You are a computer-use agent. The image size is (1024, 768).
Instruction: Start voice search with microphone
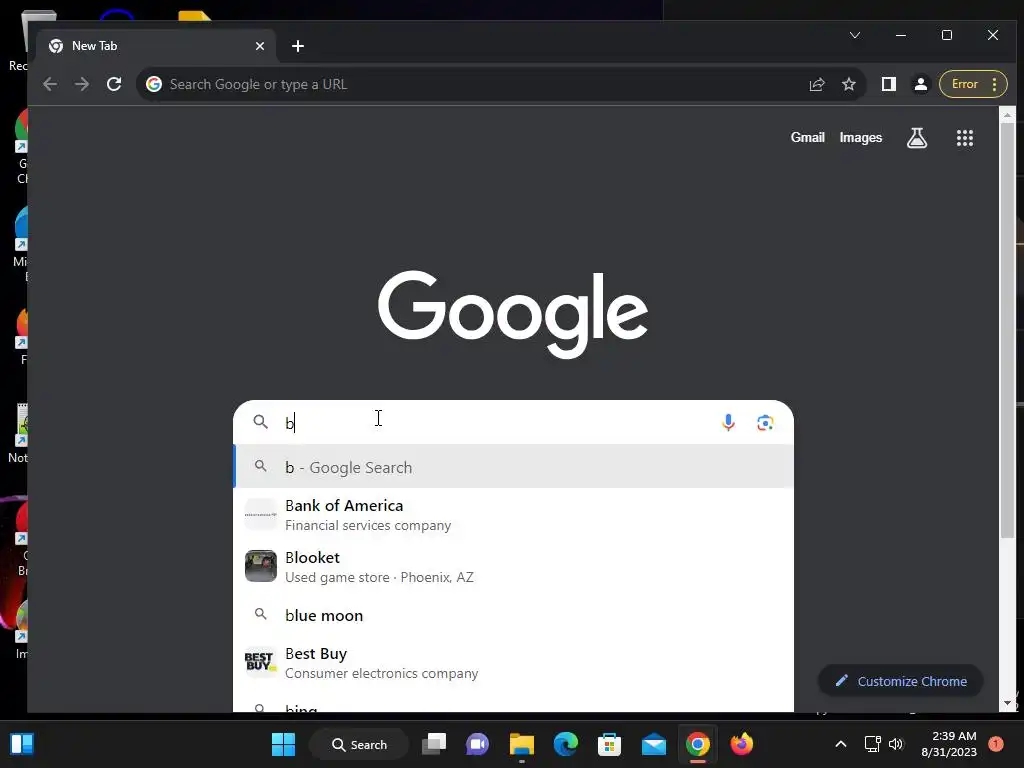click(728, 423)
